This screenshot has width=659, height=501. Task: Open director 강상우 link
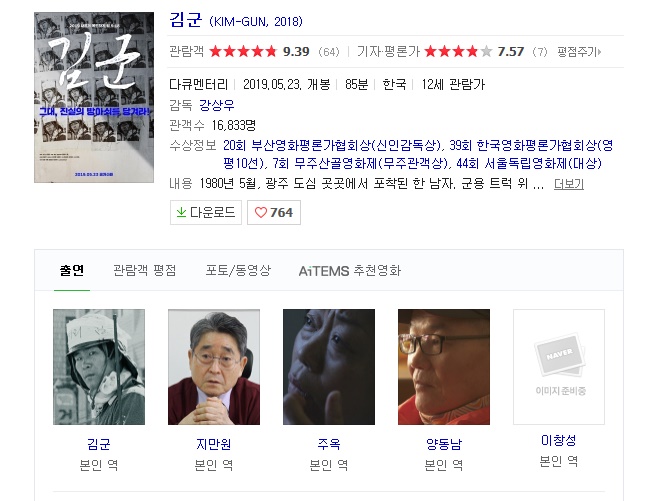pyautogui.click(x=216, y=105)
